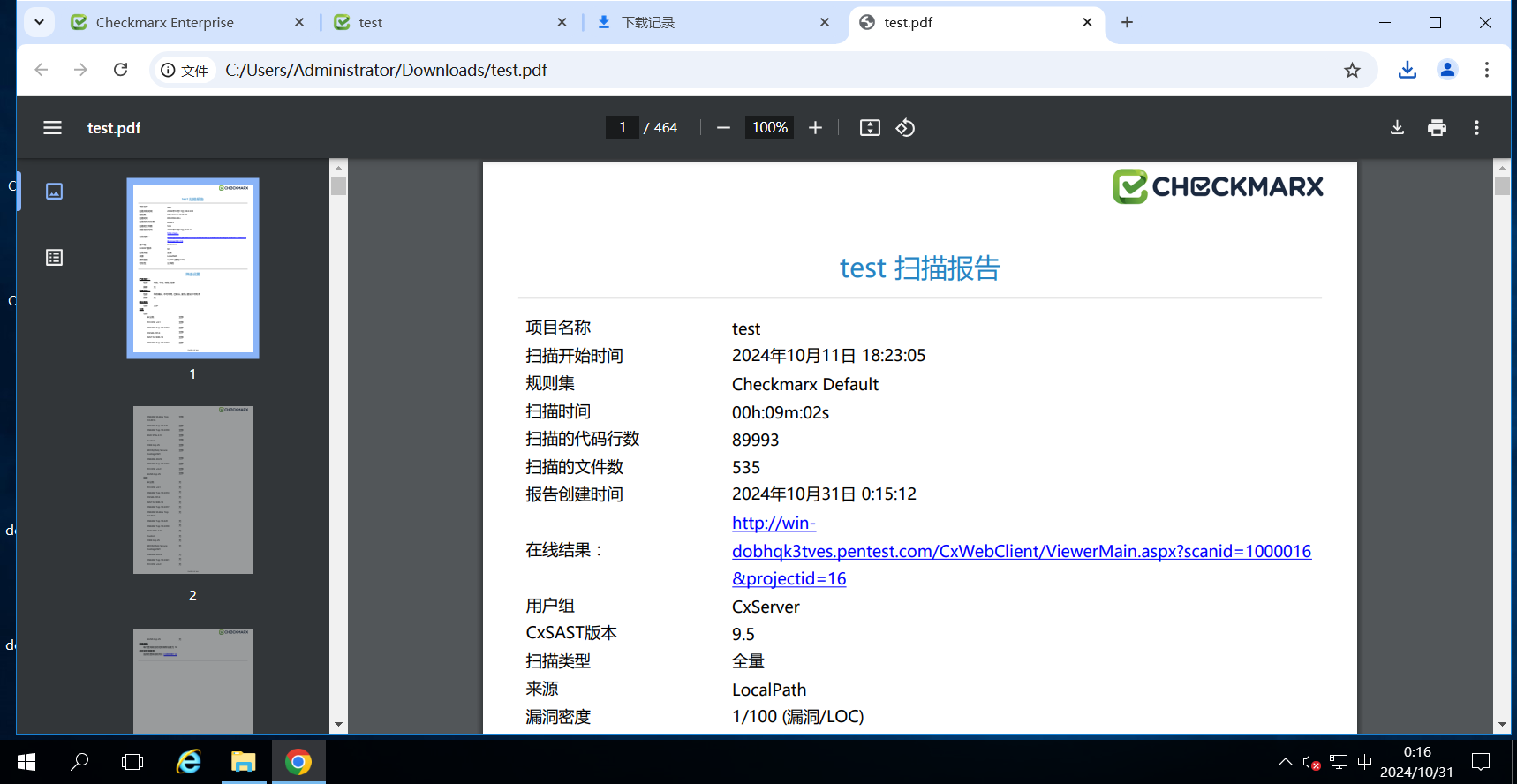
Task: Open Windows taskbar search
Action: (x=79, y=761)
